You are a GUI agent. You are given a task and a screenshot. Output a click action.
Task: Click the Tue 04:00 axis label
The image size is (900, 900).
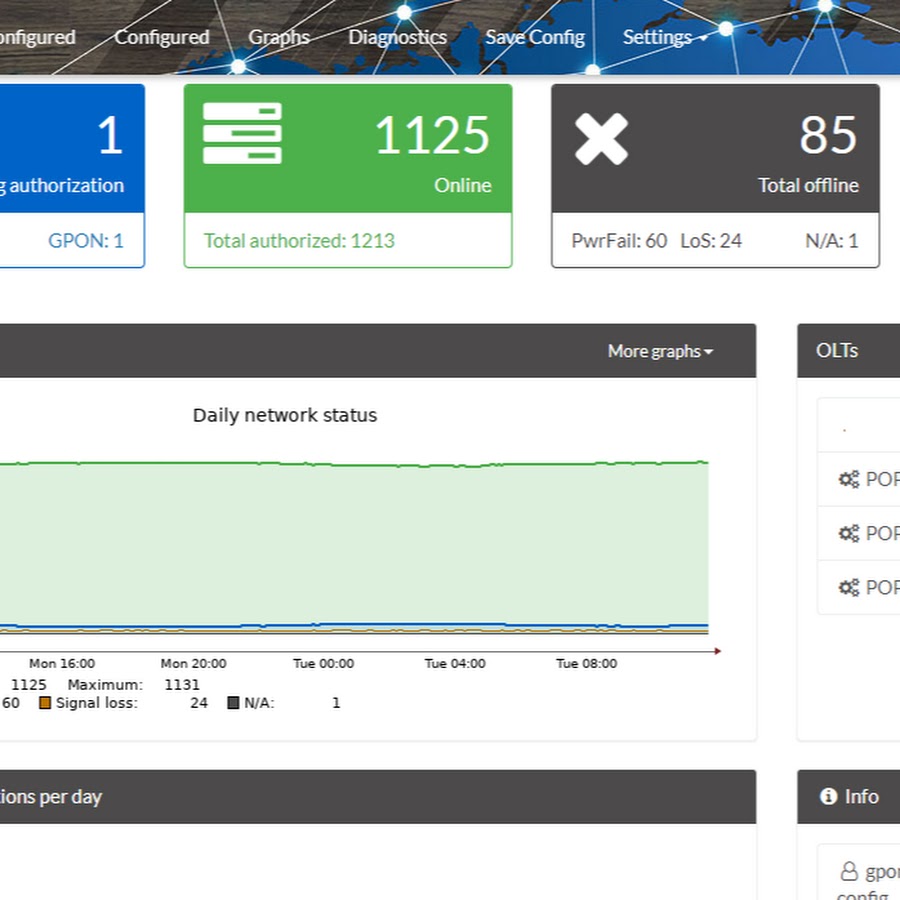(x=455, y=664)
